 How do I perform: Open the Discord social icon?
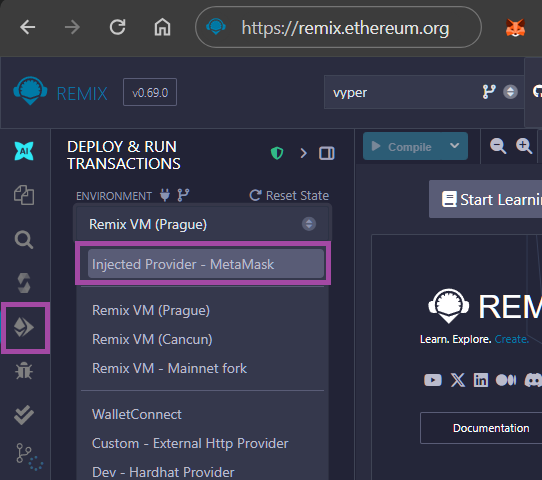(x=533, y=380)
